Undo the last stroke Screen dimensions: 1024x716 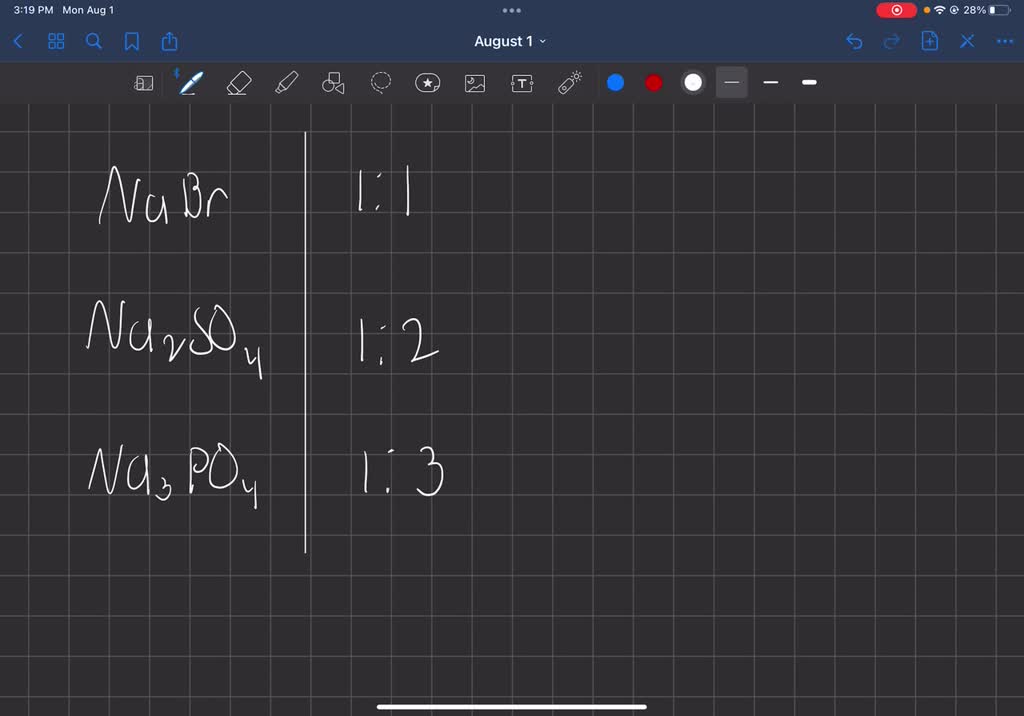[853, 41]
